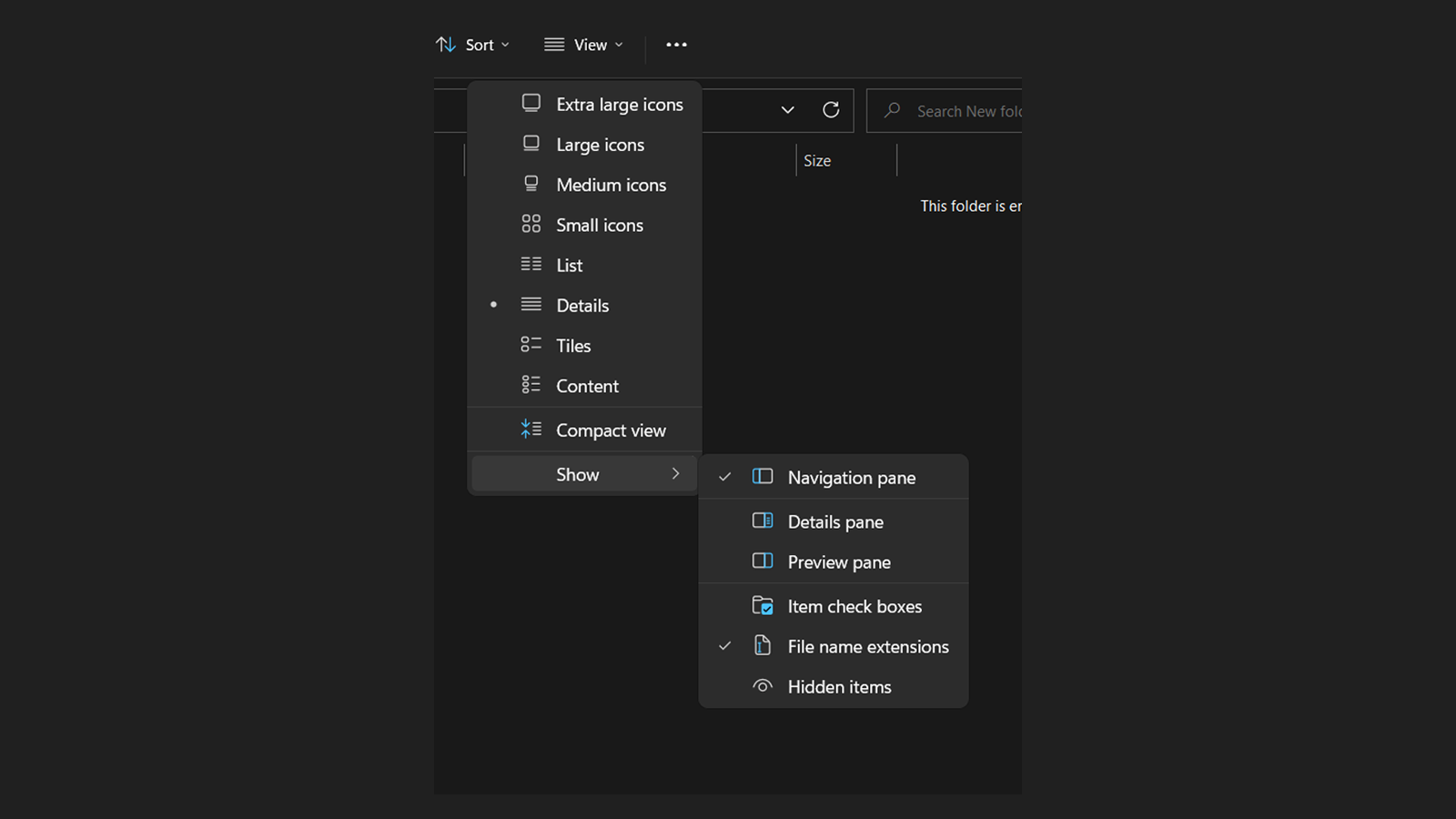Click the Details pane icon

click(x=763, y=521)
